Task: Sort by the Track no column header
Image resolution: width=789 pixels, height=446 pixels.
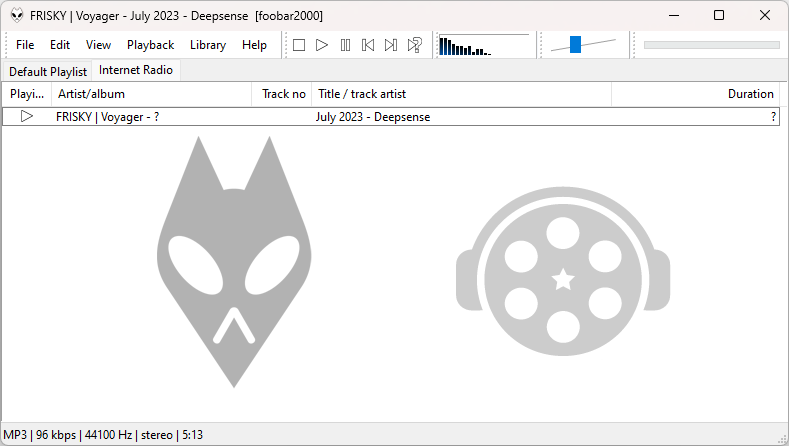Action: pos(282,94)
